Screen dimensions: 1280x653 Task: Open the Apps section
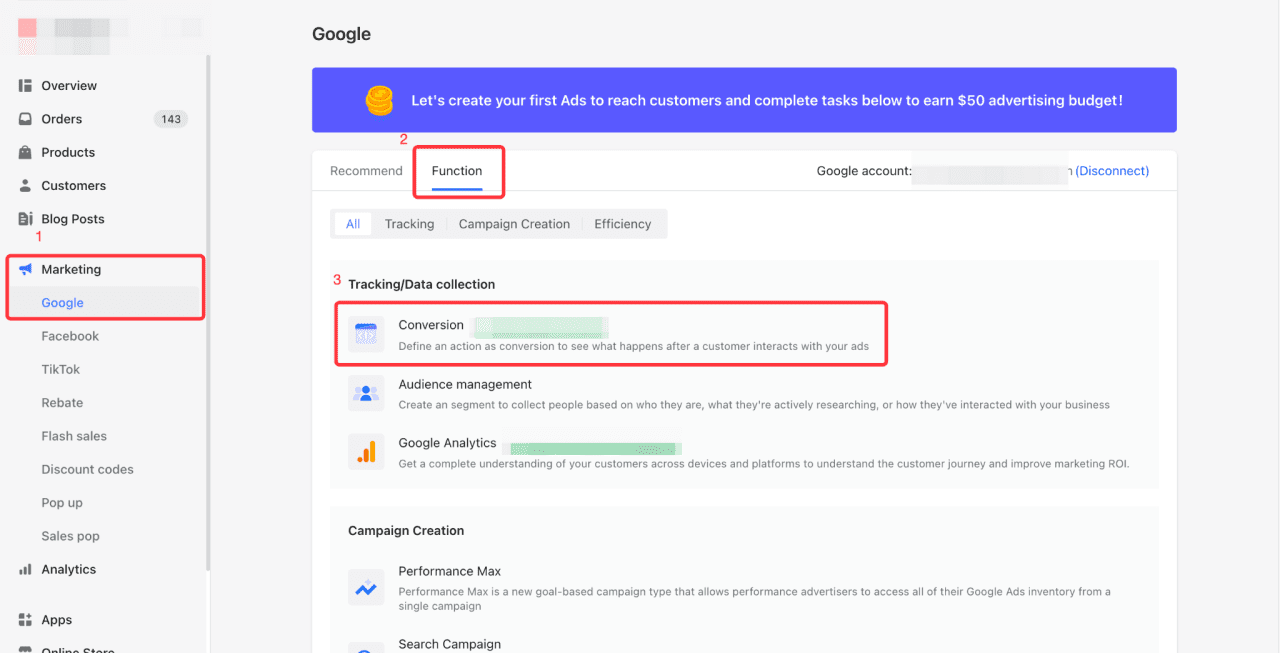[57, 620]
